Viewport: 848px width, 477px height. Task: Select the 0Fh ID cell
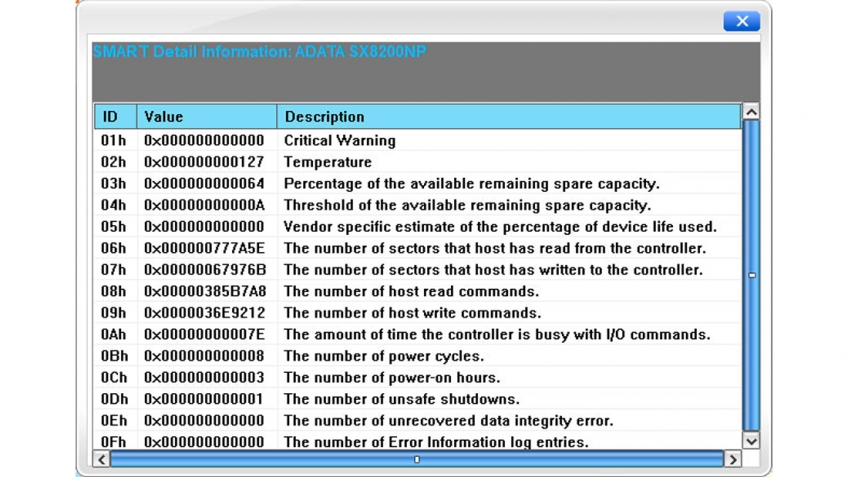(114, 442)
